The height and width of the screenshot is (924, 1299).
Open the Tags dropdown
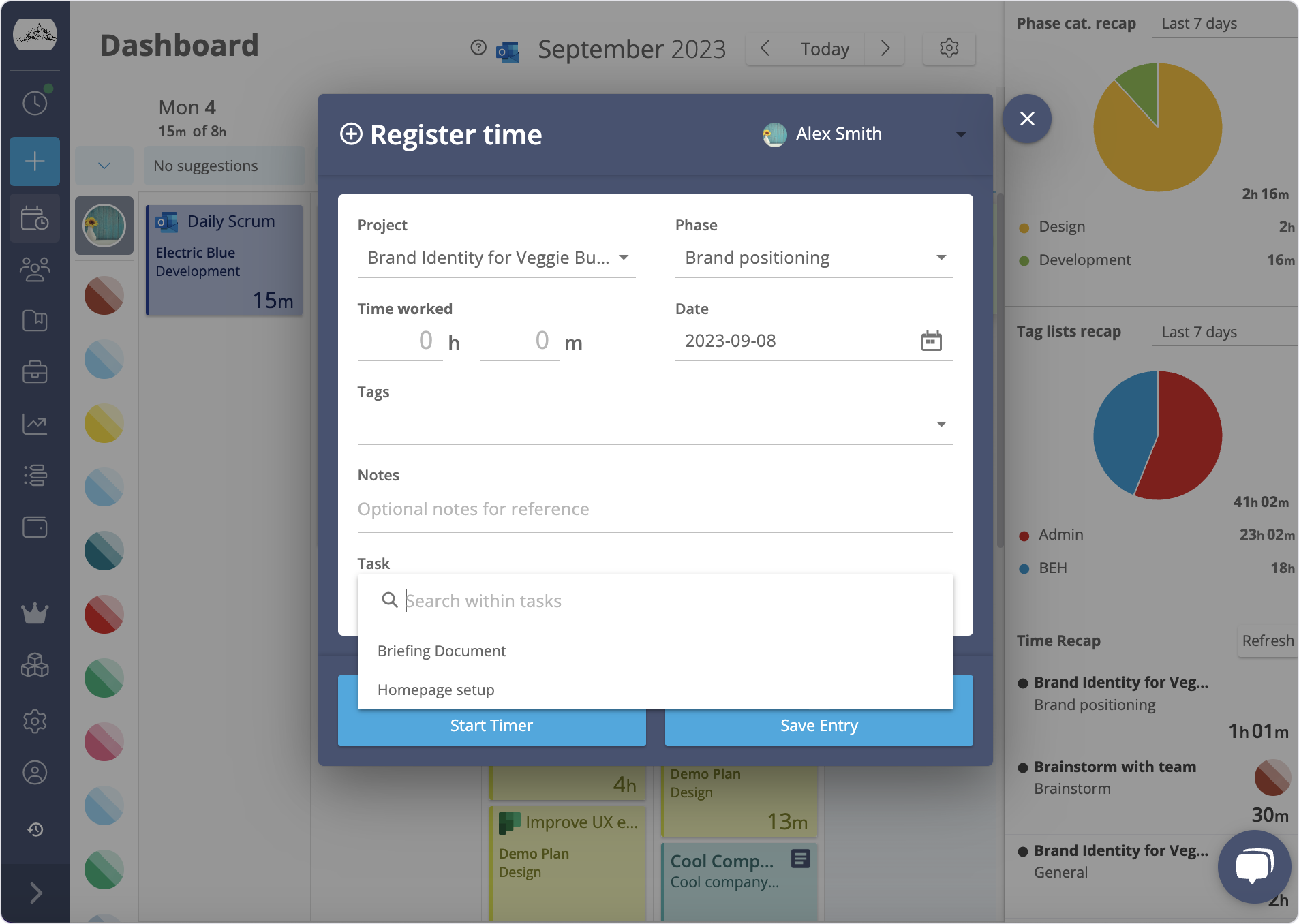tap(941, 423)
